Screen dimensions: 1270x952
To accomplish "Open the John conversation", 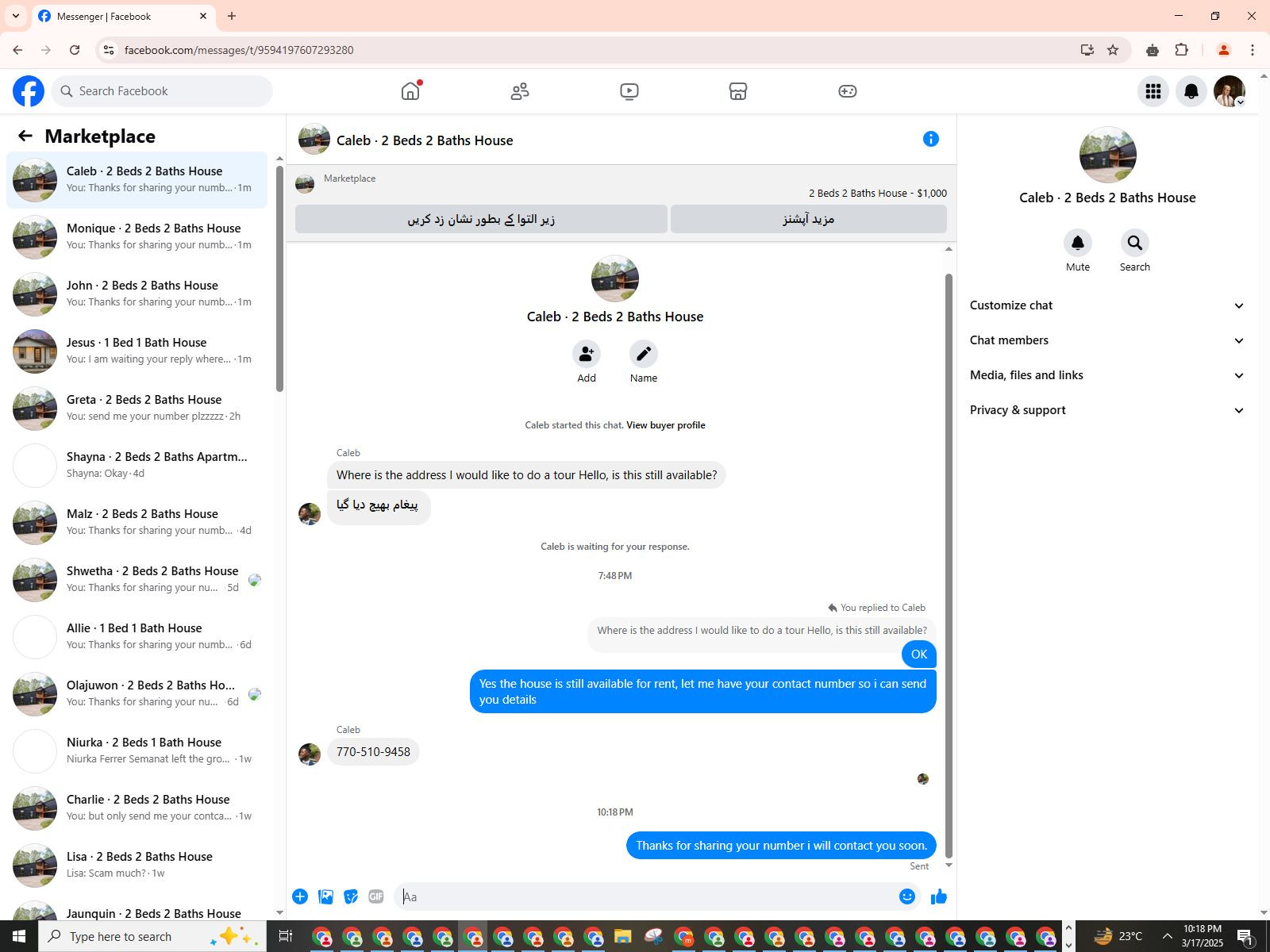I will [x=137, y=294].
